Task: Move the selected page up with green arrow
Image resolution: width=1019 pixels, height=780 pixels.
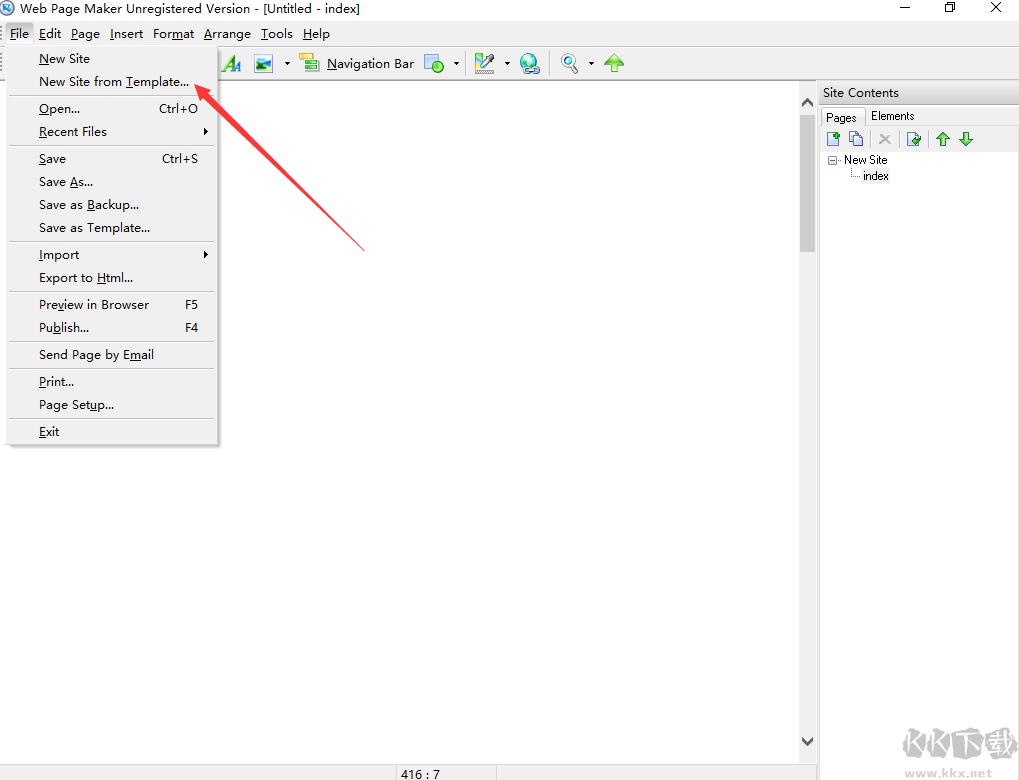Action: [942, 138]
